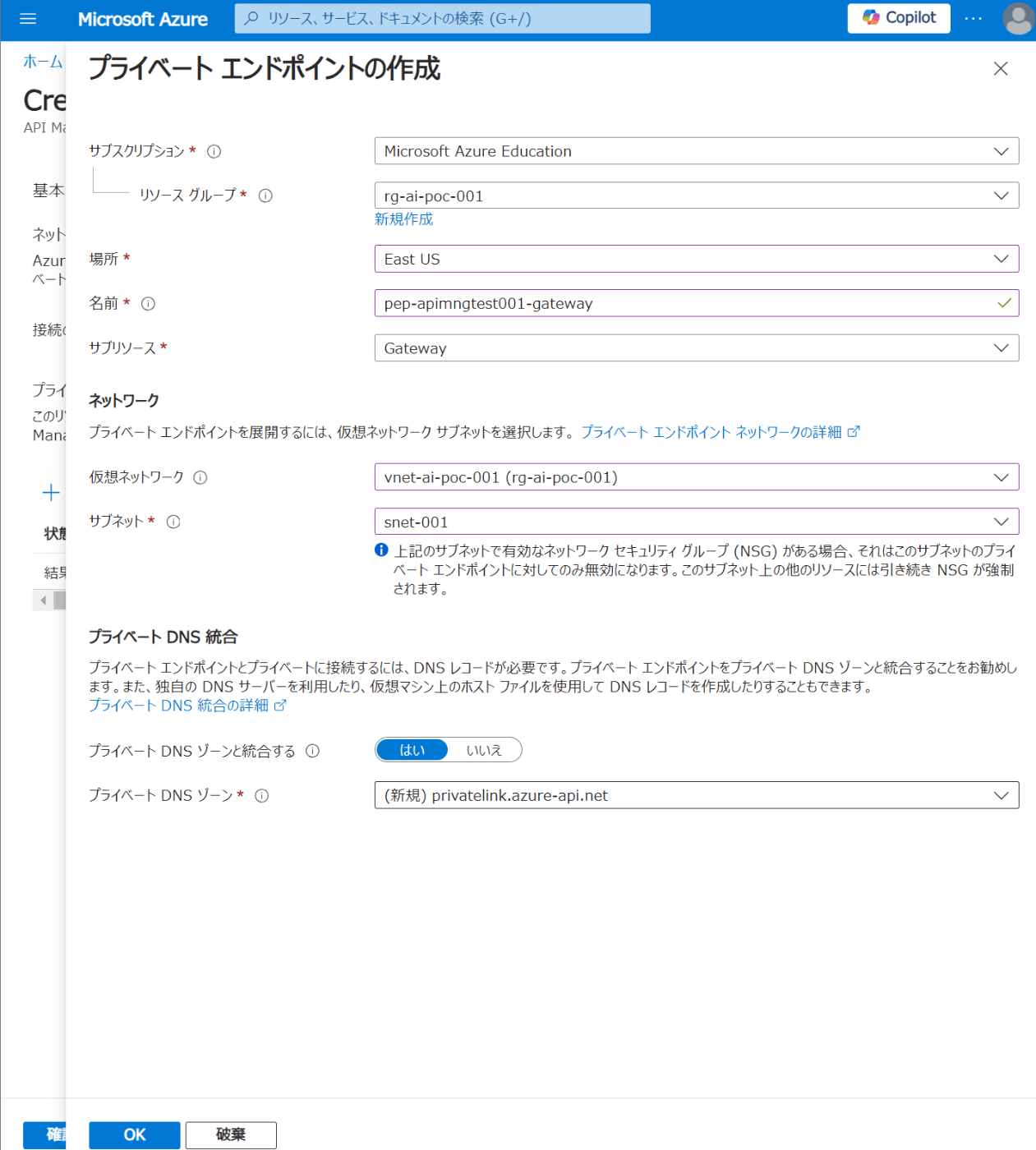The image size is (1036, 1150).
Task: Click the プライベート DNS ゾーン info icon
Action: [x=261, y=795]
